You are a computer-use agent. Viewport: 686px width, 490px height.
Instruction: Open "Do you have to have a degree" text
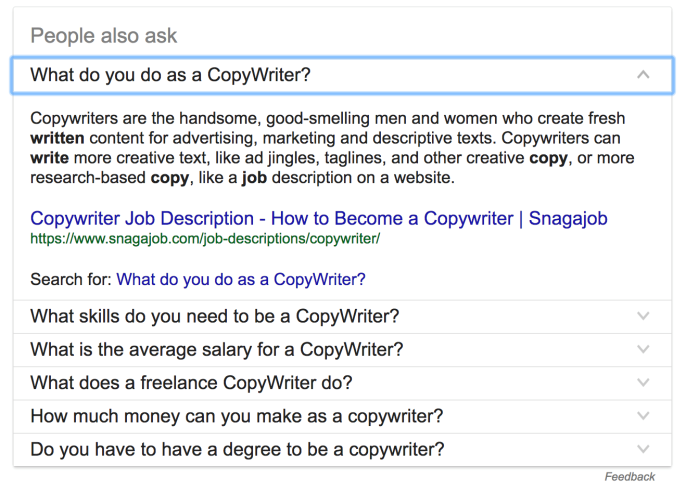click(x=237, y=449)
